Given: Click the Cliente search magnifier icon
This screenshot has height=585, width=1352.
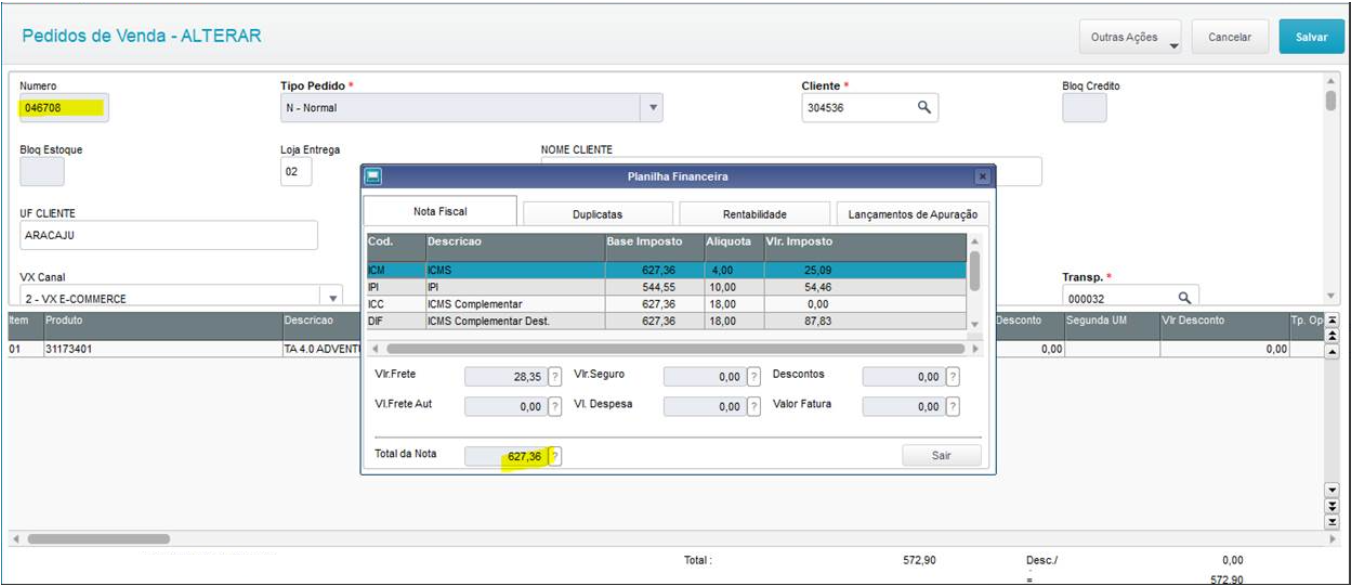Looking at the screenshot, I should 924,108.
